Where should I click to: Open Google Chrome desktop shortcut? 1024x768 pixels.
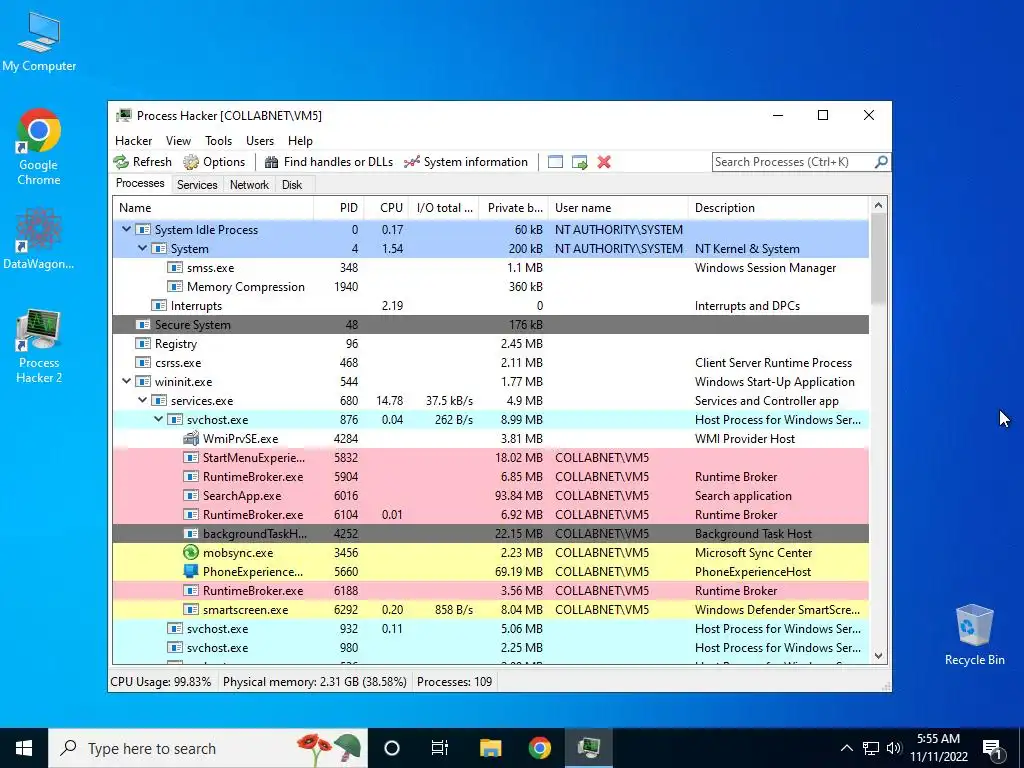(x=39, y=148)
